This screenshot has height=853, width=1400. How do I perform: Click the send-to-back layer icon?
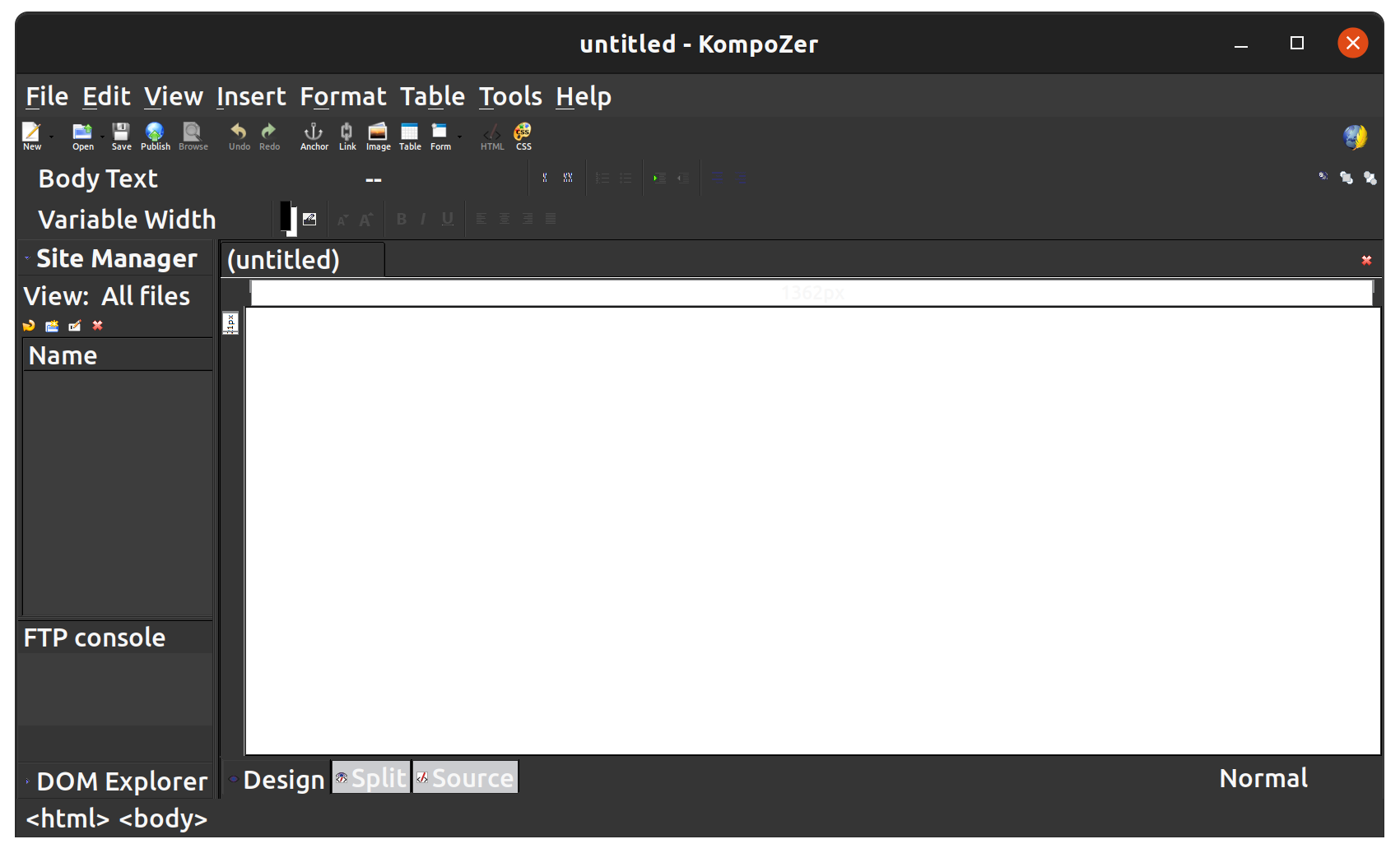(x=1370, y=178)
